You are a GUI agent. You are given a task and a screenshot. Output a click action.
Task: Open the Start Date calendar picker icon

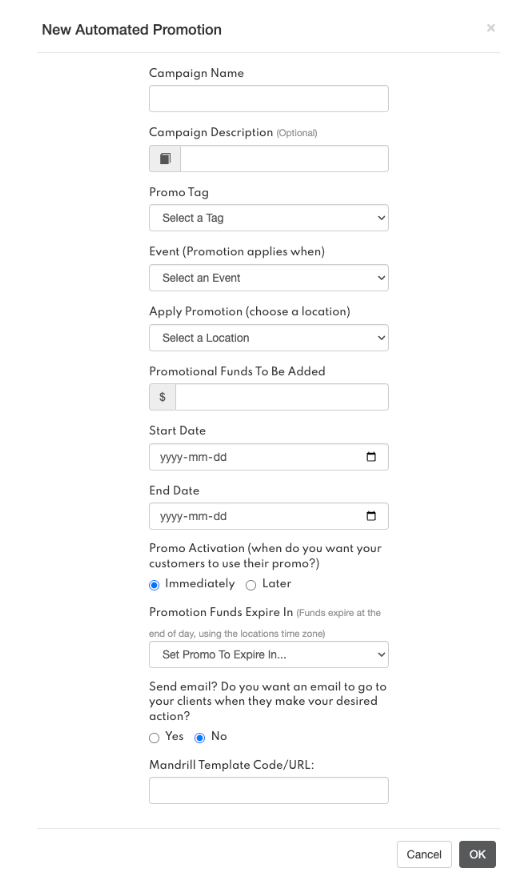[x=371, y=457]
